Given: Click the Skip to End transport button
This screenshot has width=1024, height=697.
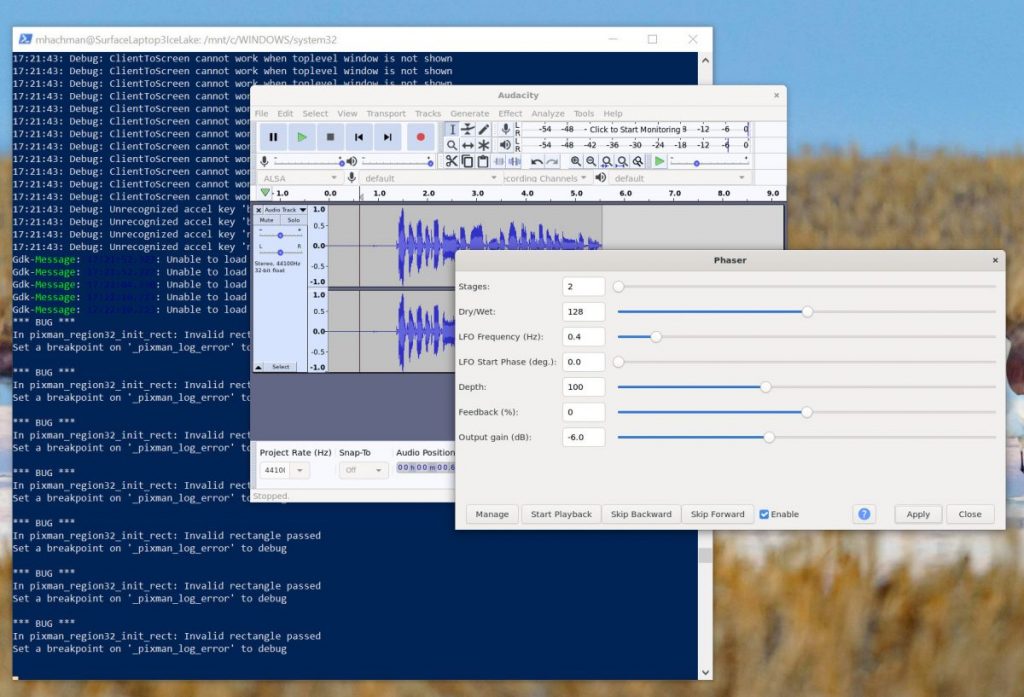Looking at the screenshot, I should point(387,137).
